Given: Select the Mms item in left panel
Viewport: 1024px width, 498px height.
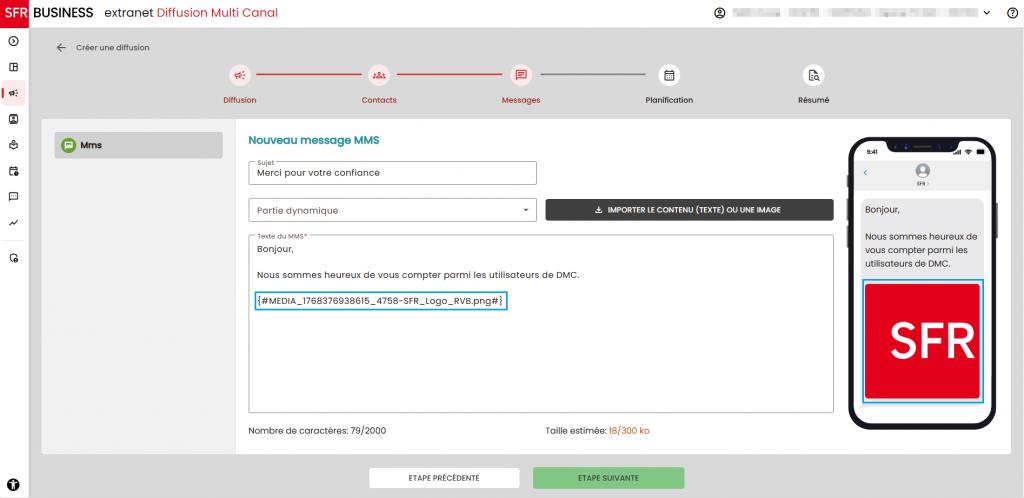Looking at the screenshot, I should click(138, 145).
